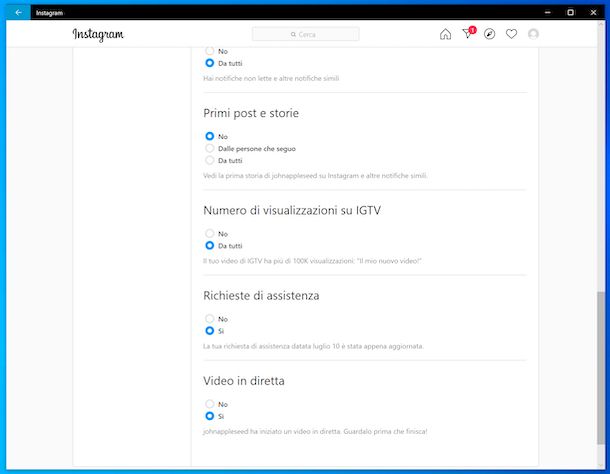Select 'No' under Numero di visualizzazioni su IGTV
Image resolution: width=610 pixels, height=474 pixels.
point(210,233)
